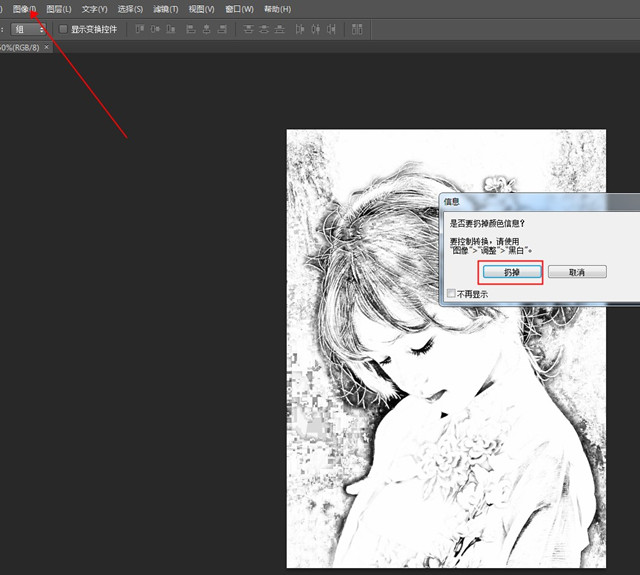Click the Distribute right edges icon
Screen dimensions: 640x575
[332, 29]
